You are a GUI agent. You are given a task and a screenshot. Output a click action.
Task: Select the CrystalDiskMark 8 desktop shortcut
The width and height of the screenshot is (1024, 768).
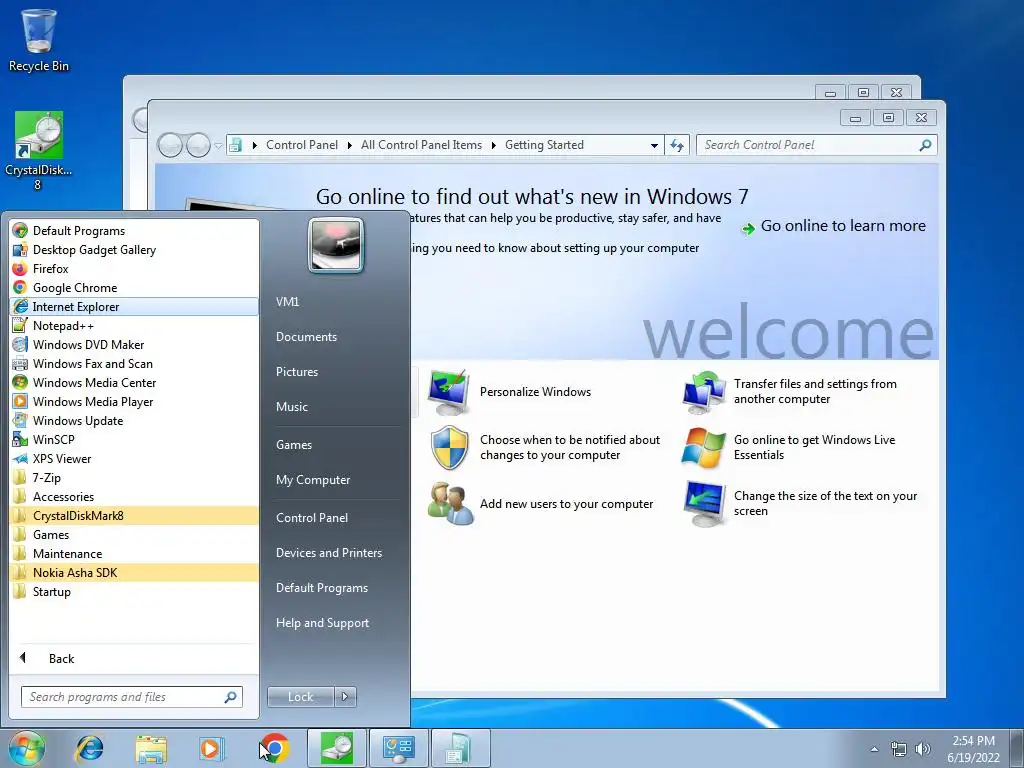pyautogui.click(x=39, y=152)
